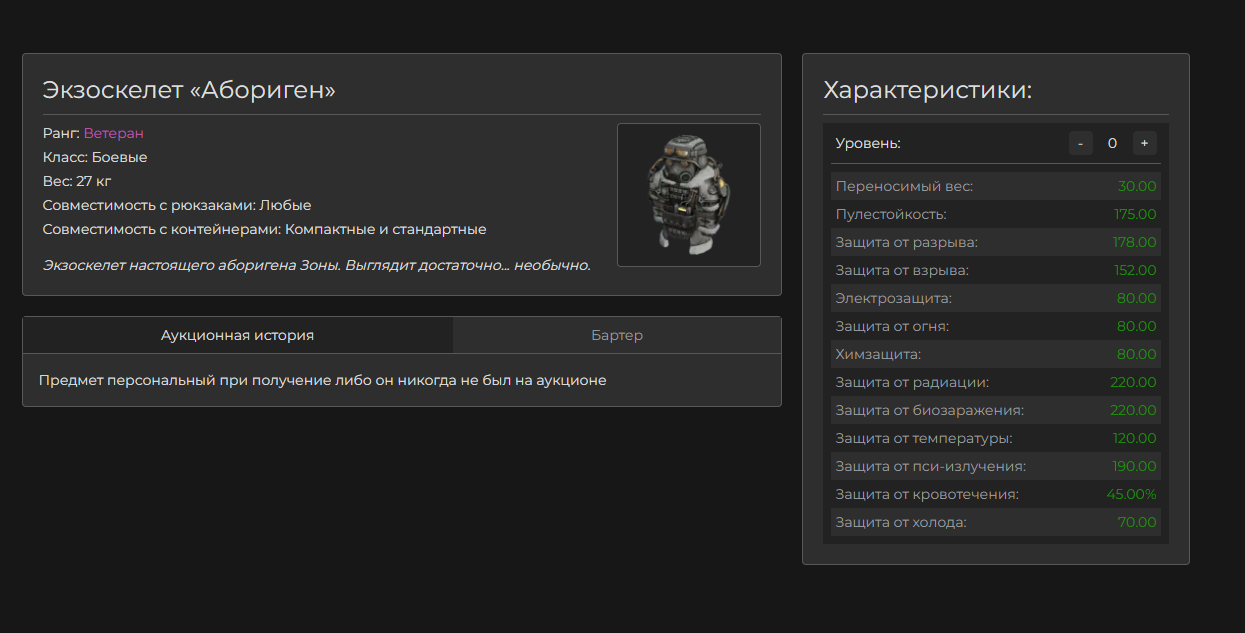Click the value 178.00

point(1135,242)
